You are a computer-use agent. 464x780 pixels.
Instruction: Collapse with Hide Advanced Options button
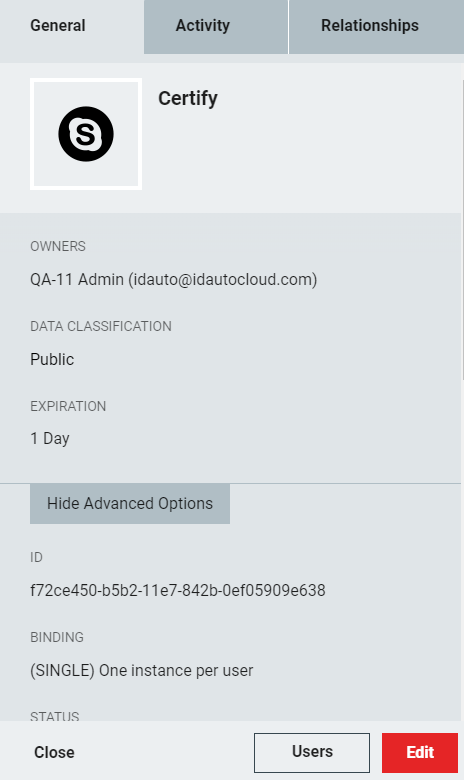pyautogui.click(x=130, y=503)
